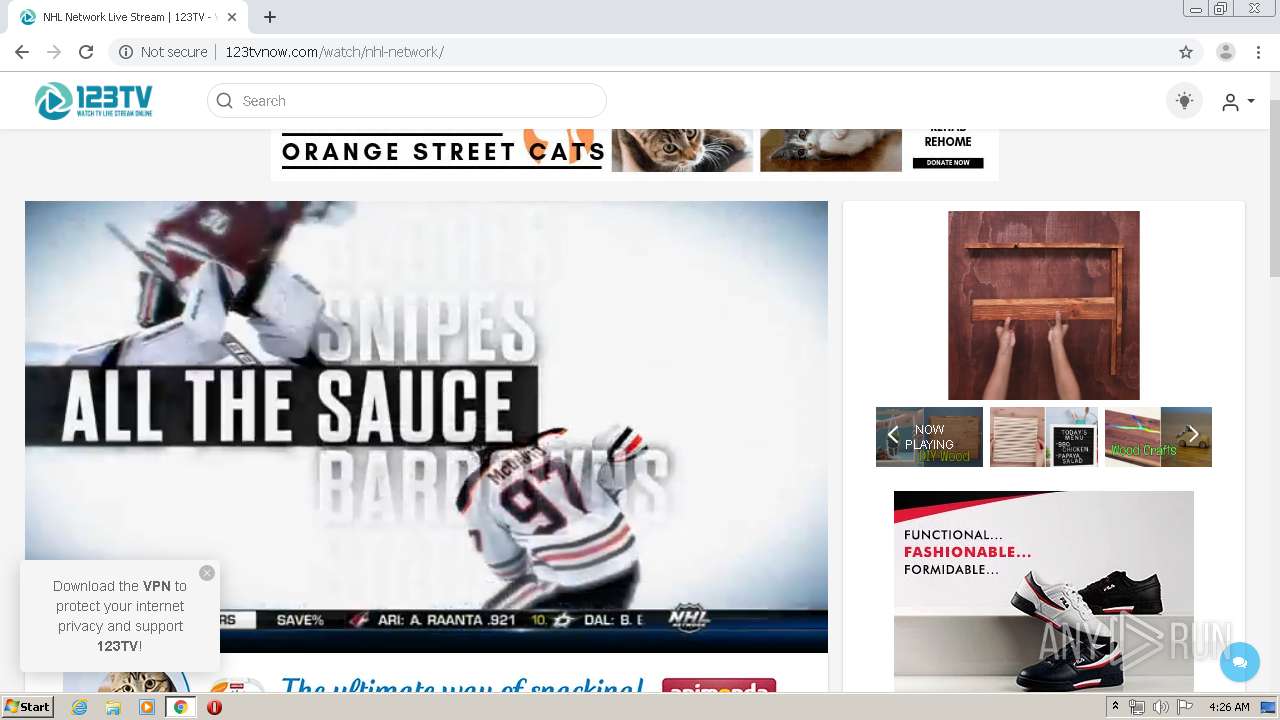Click the 4:26 AM clock
The height and width of the screenshot is (720, 1280).
coord(1229,707)
